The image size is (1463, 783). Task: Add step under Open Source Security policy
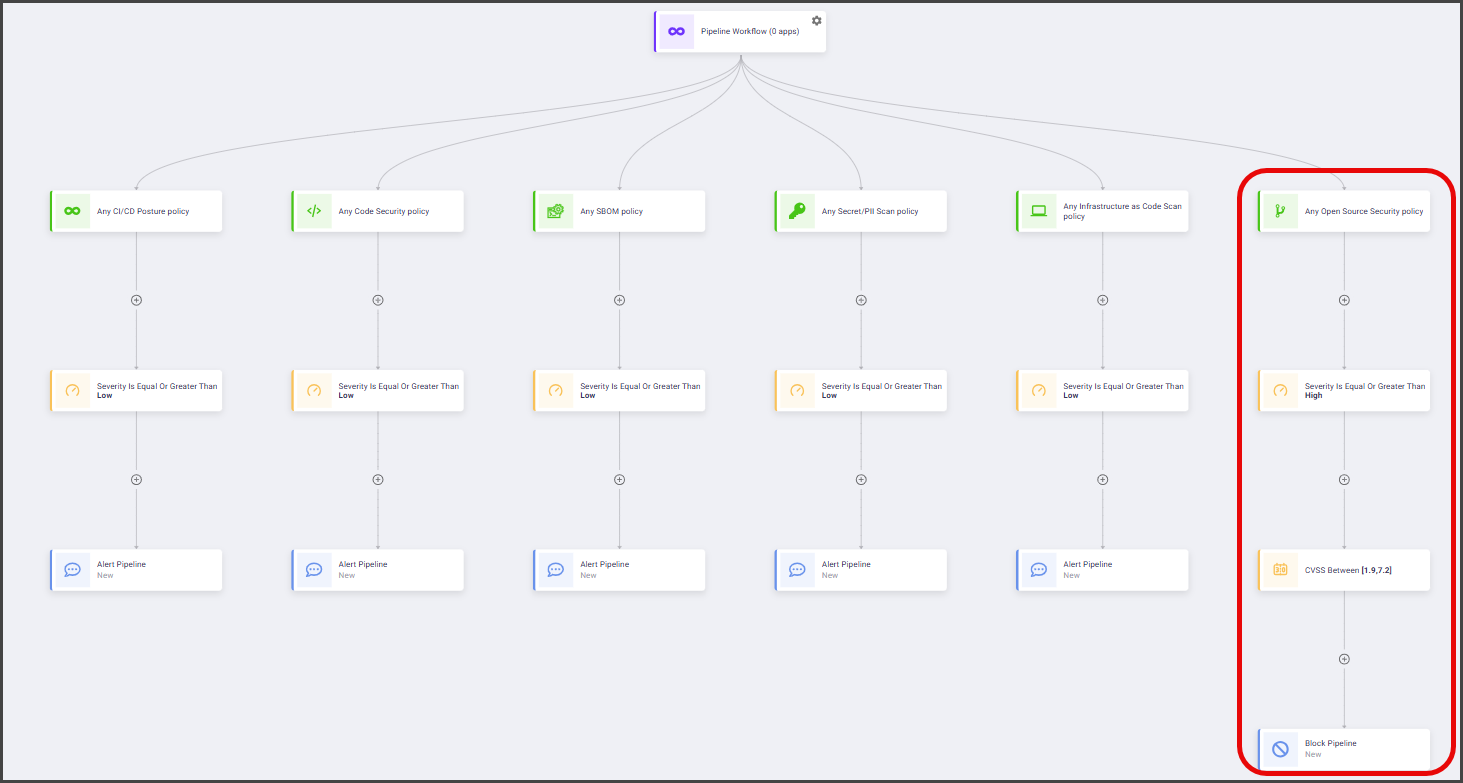[1344, 300]
